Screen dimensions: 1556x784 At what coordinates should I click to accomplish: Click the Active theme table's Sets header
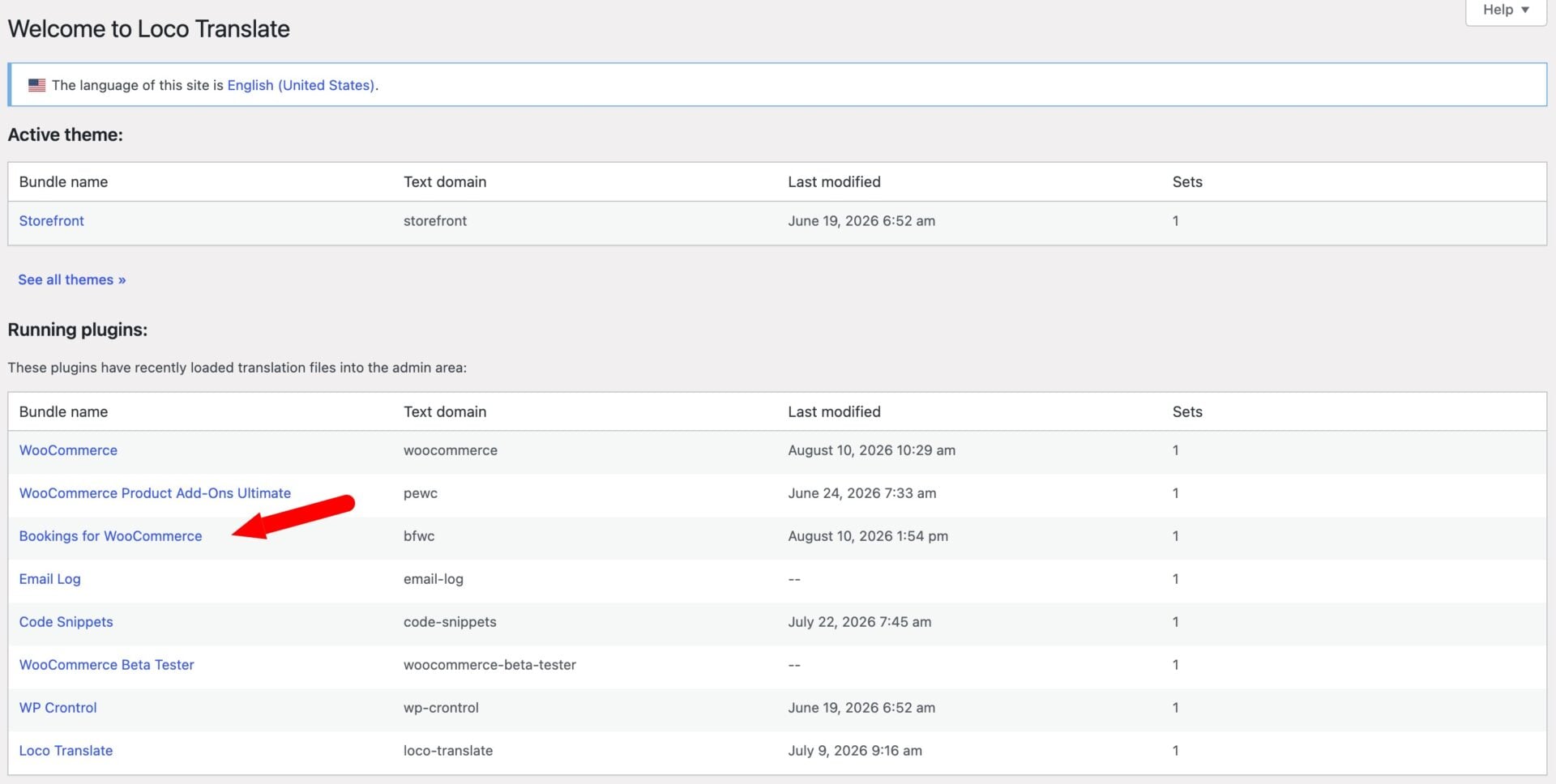pos(1187,182)
